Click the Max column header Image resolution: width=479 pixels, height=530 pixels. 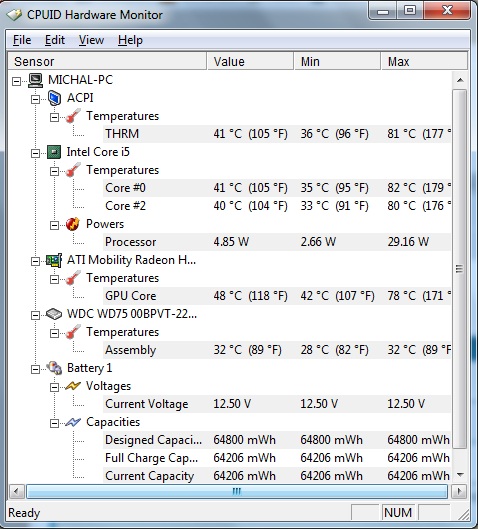425,62
